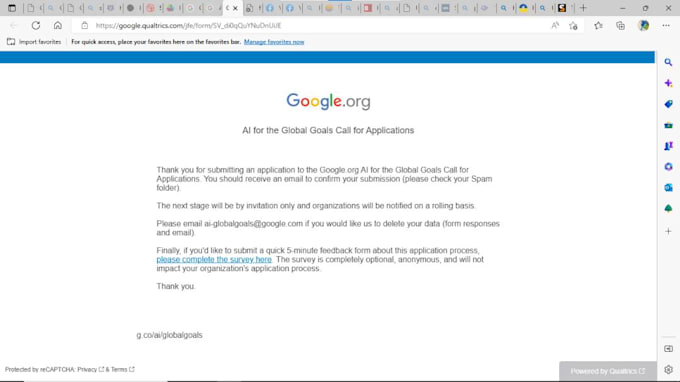
Task: Close the active Qualtrics tab
Action: click(x=235, y=8)
